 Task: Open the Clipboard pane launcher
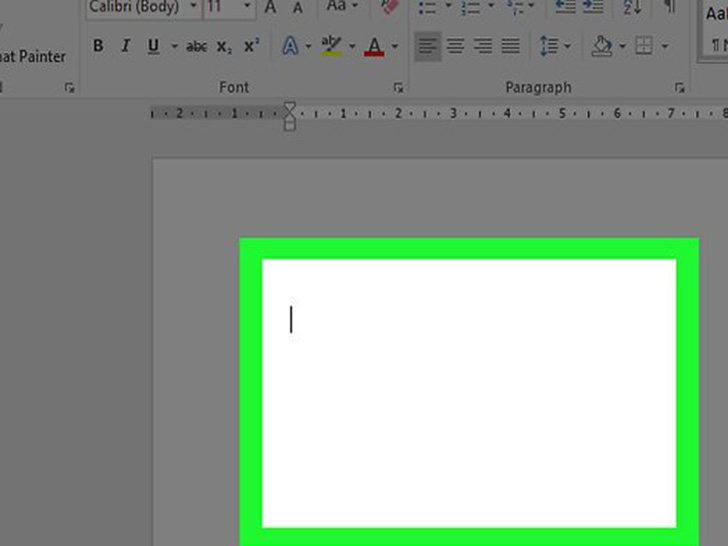coord(69,87)
